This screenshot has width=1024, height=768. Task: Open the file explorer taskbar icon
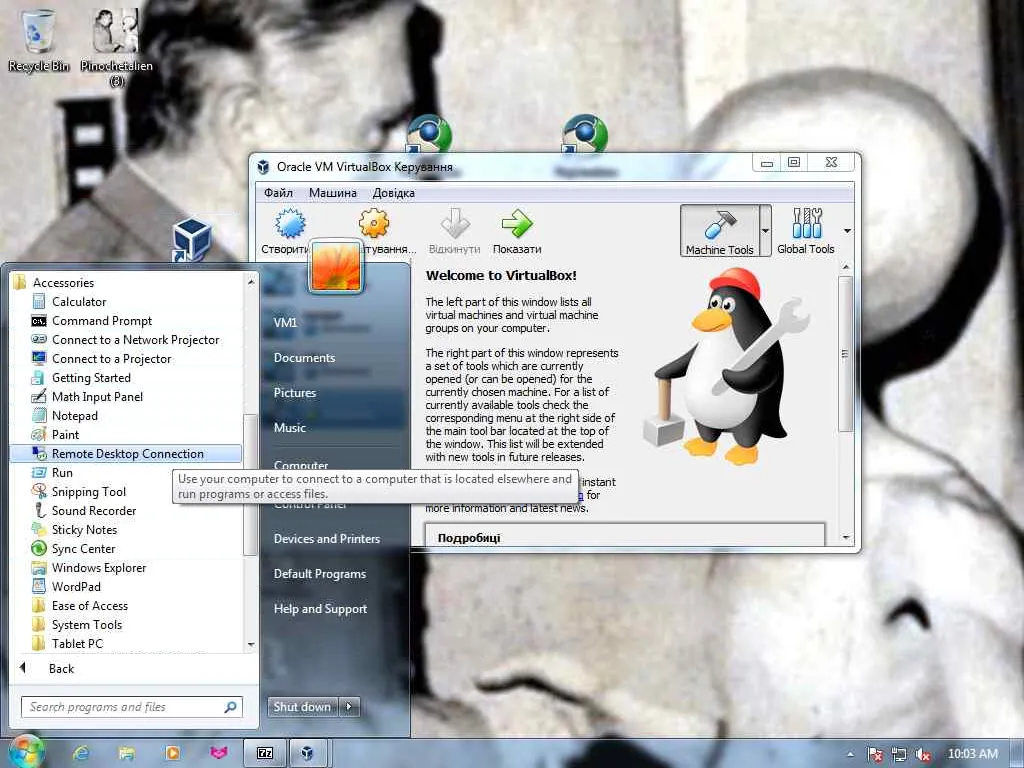pyautogui.click(x=127, y=753)
